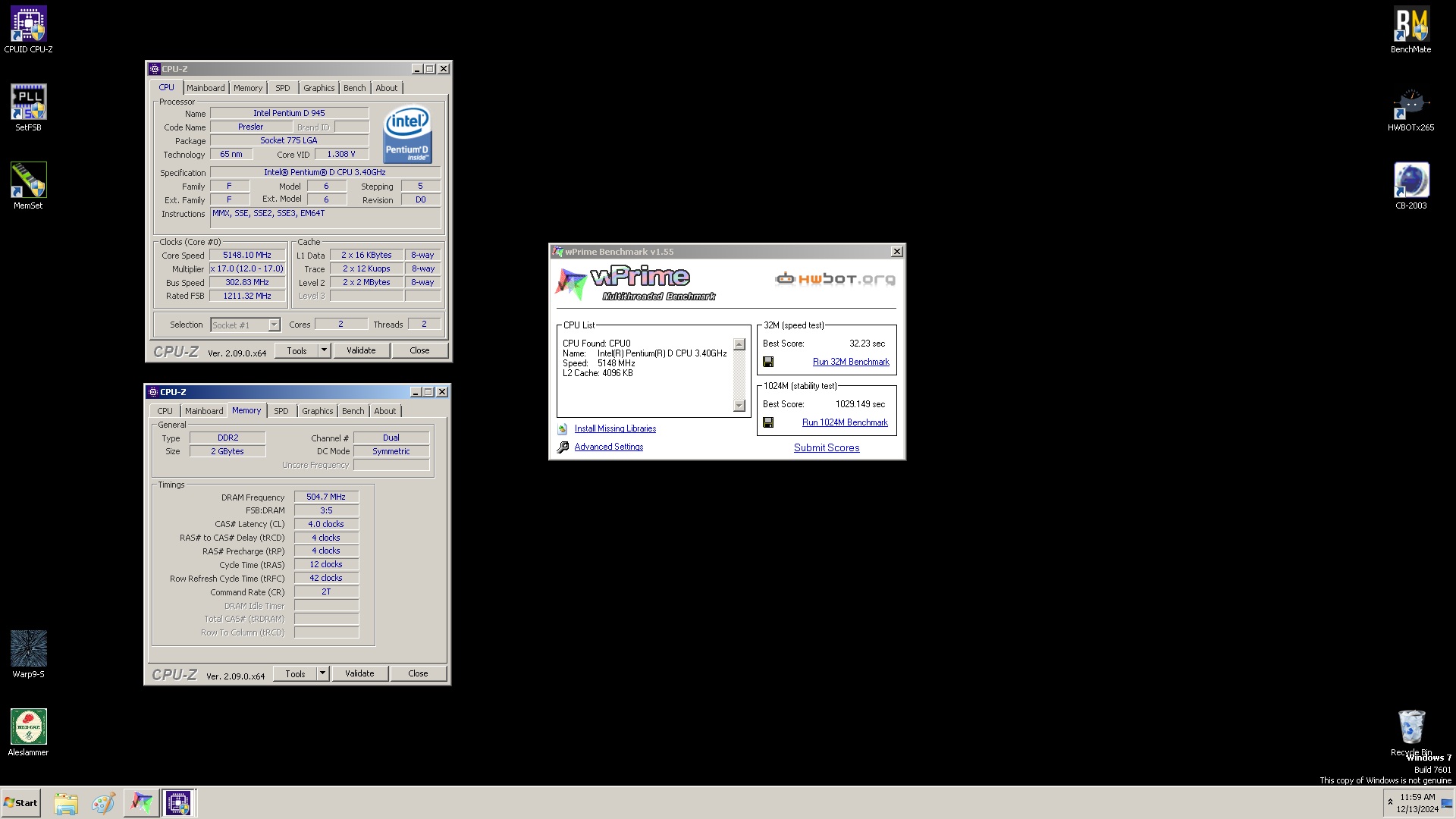This screenshot has width=1456, height=819.
Task: Select the Warp9-S desktop icon
Action: pyautogui.click(x=28, y=655)
